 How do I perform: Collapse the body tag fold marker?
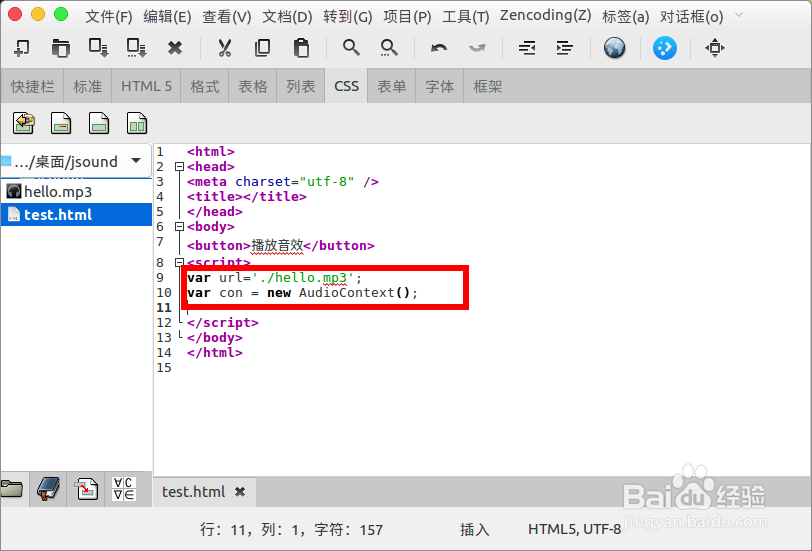(x=179, y=227)
